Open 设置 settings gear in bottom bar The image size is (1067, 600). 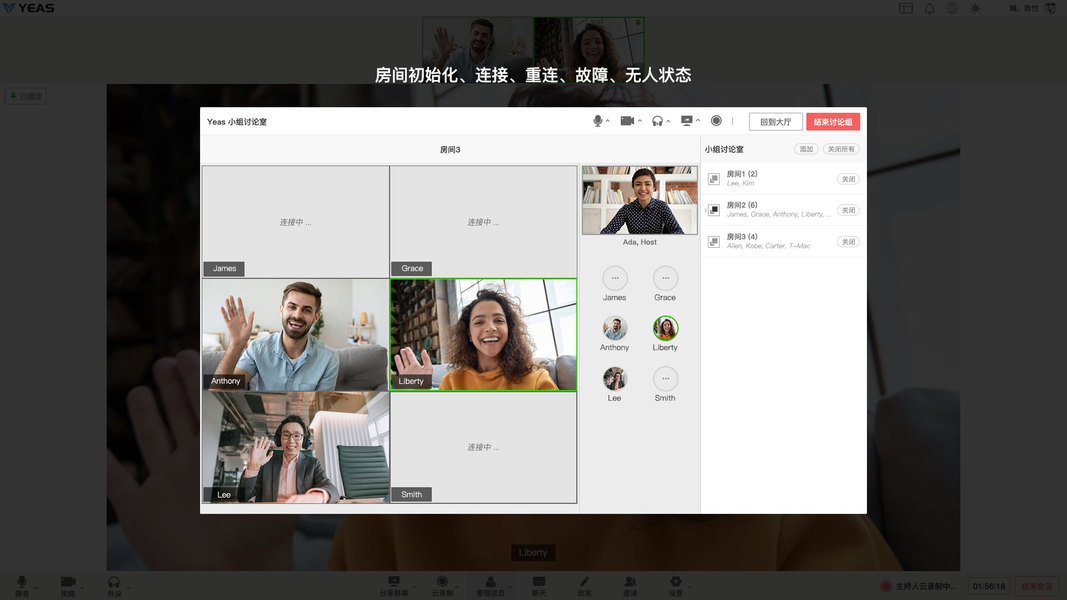click(x=675, y=581)
